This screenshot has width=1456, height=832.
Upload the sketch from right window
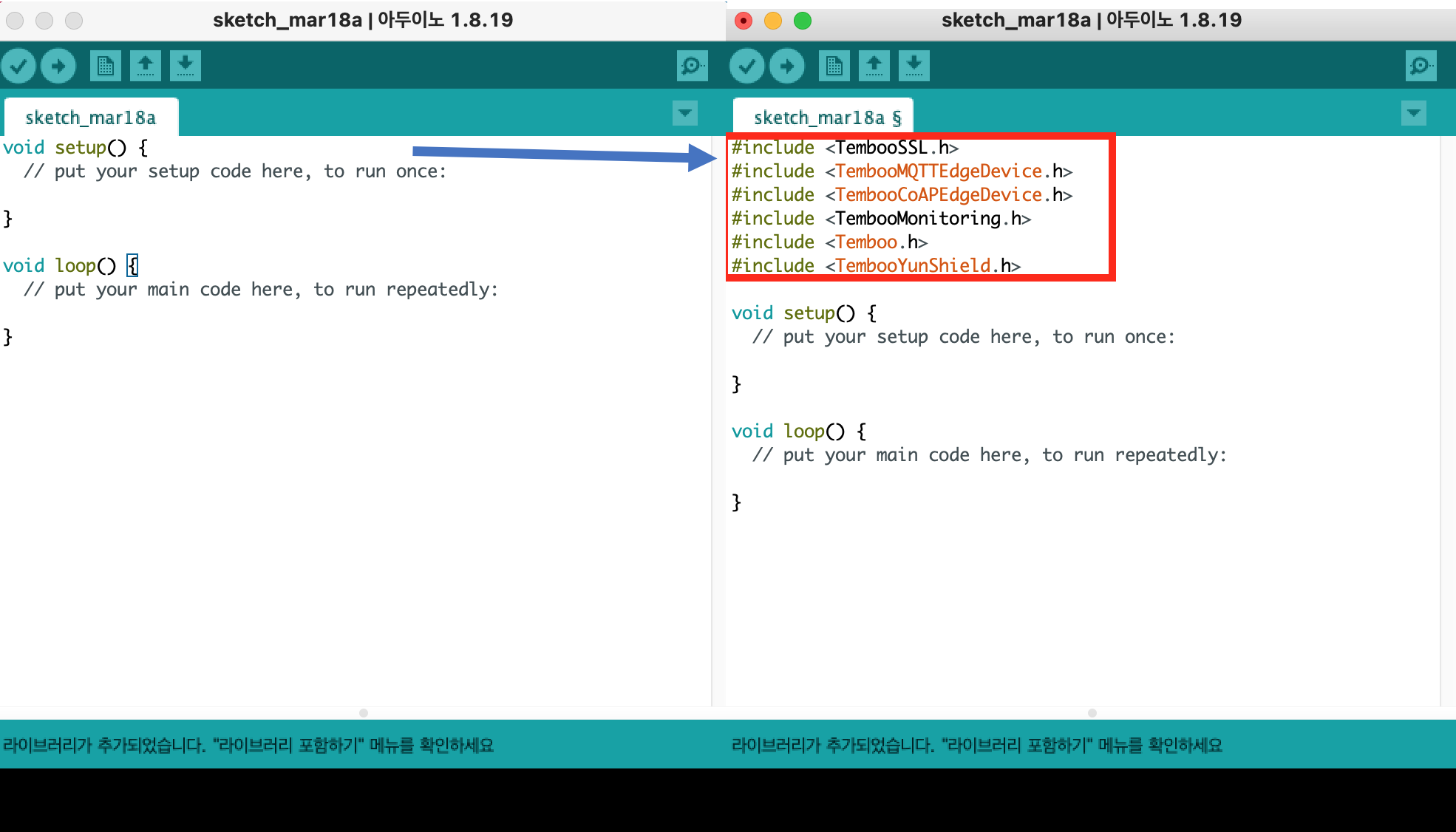coord(786,66)
